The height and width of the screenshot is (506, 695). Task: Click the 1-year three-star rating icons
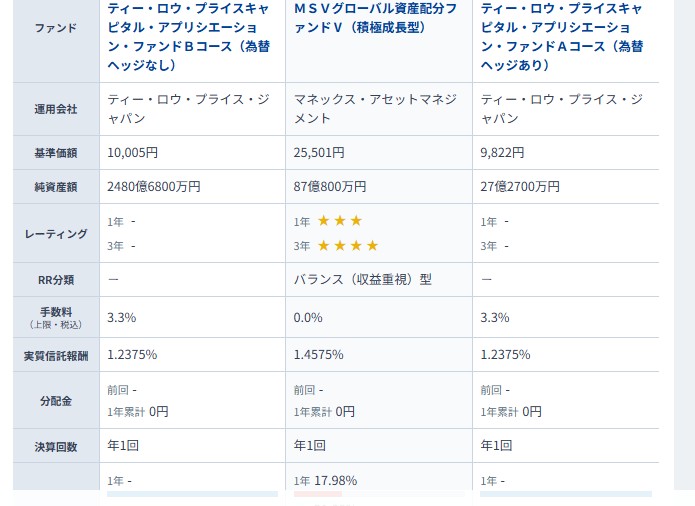(x=341, y=221)
